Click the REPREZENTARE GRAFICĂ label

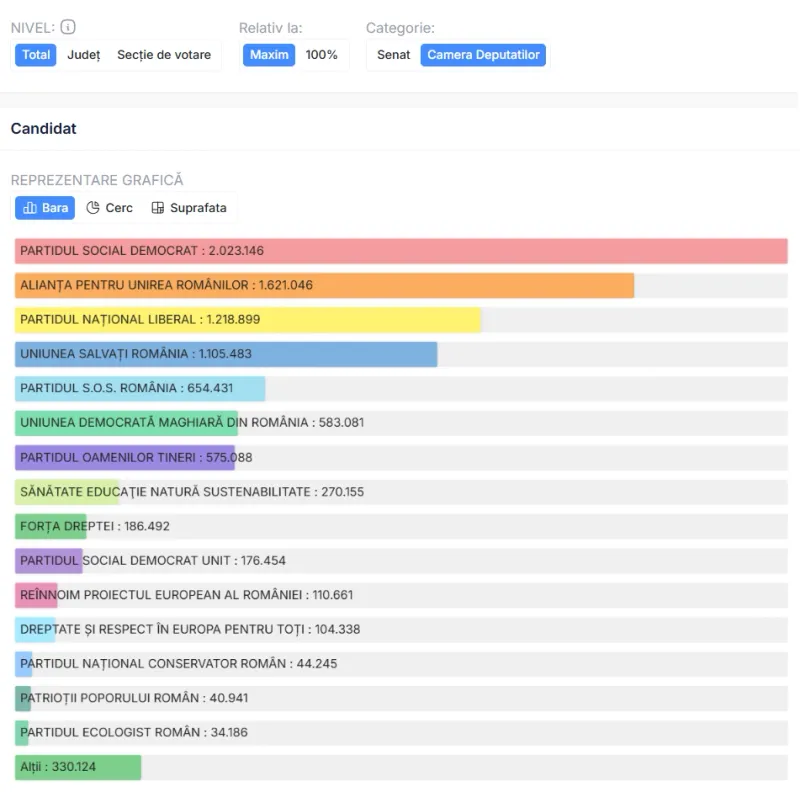[97, 180]
